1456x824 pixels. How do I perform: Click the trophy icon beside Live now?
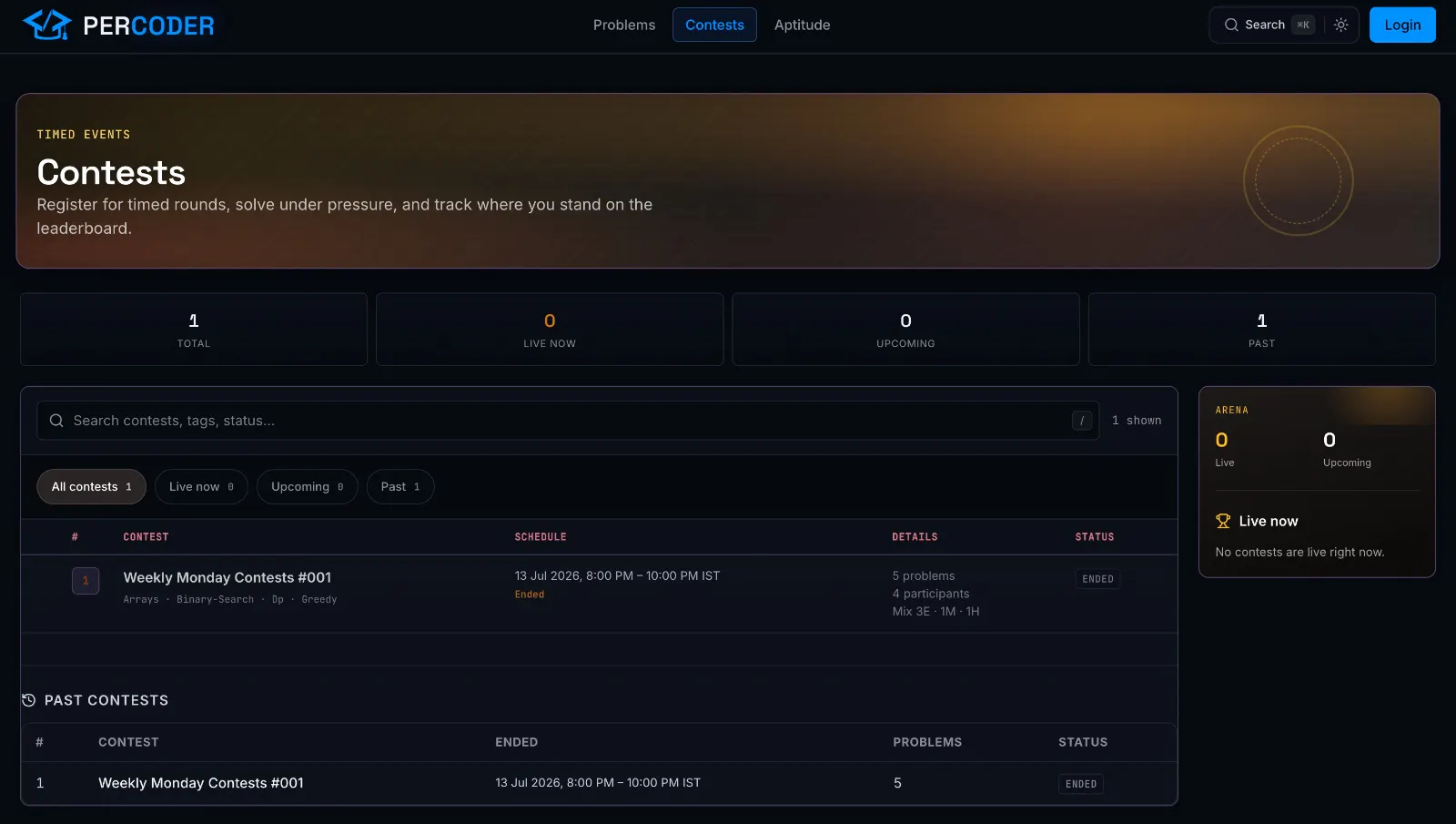(x=1223, y=521)
